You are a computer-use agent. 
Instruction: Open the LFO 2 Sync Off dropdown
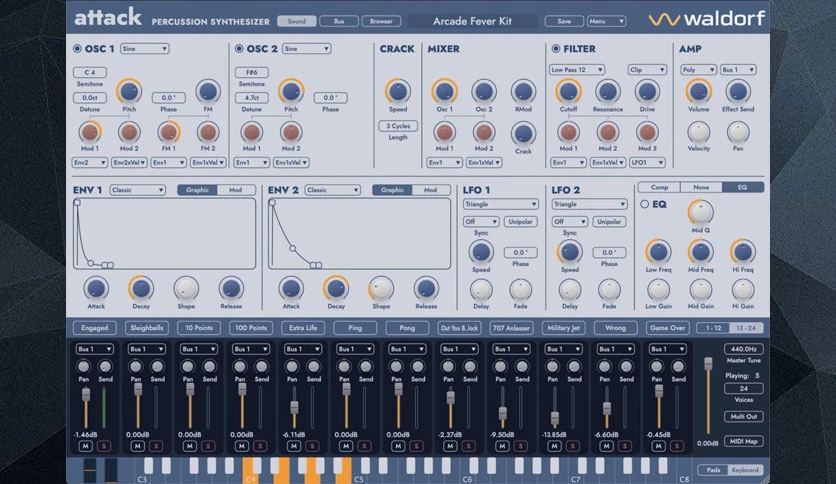pyautogui.click(x=569, y=222)
